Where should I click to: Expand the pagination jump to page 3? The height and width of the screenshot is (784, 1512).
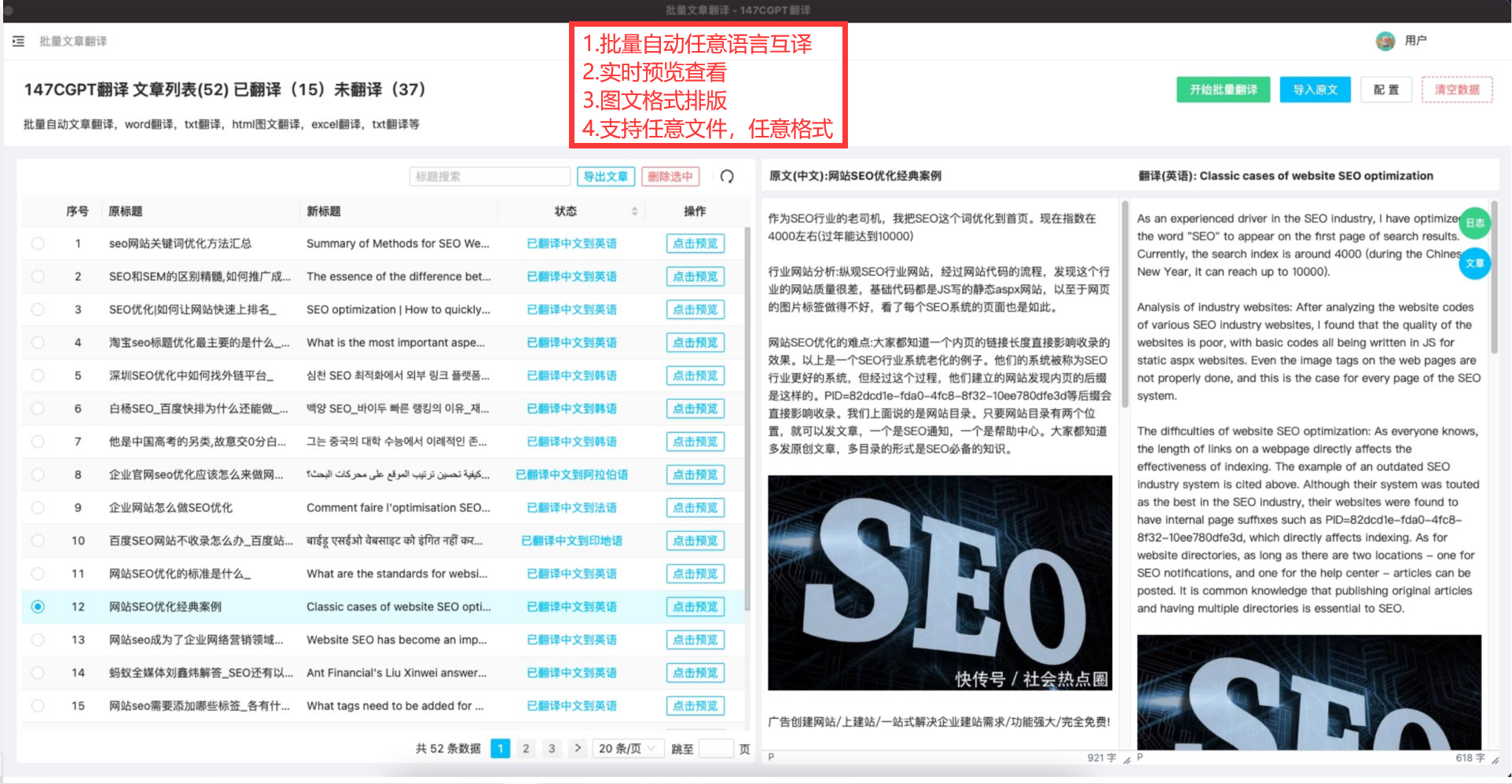(552, 748)
